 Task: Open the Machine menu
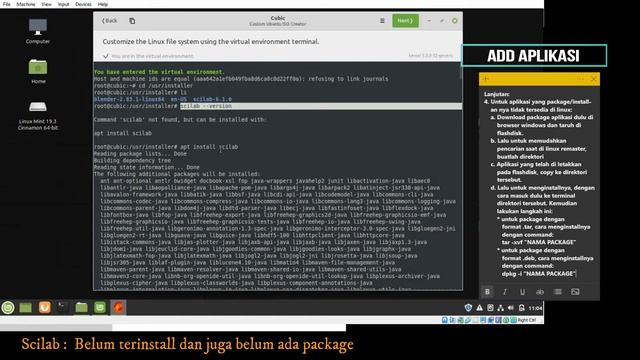26,4
